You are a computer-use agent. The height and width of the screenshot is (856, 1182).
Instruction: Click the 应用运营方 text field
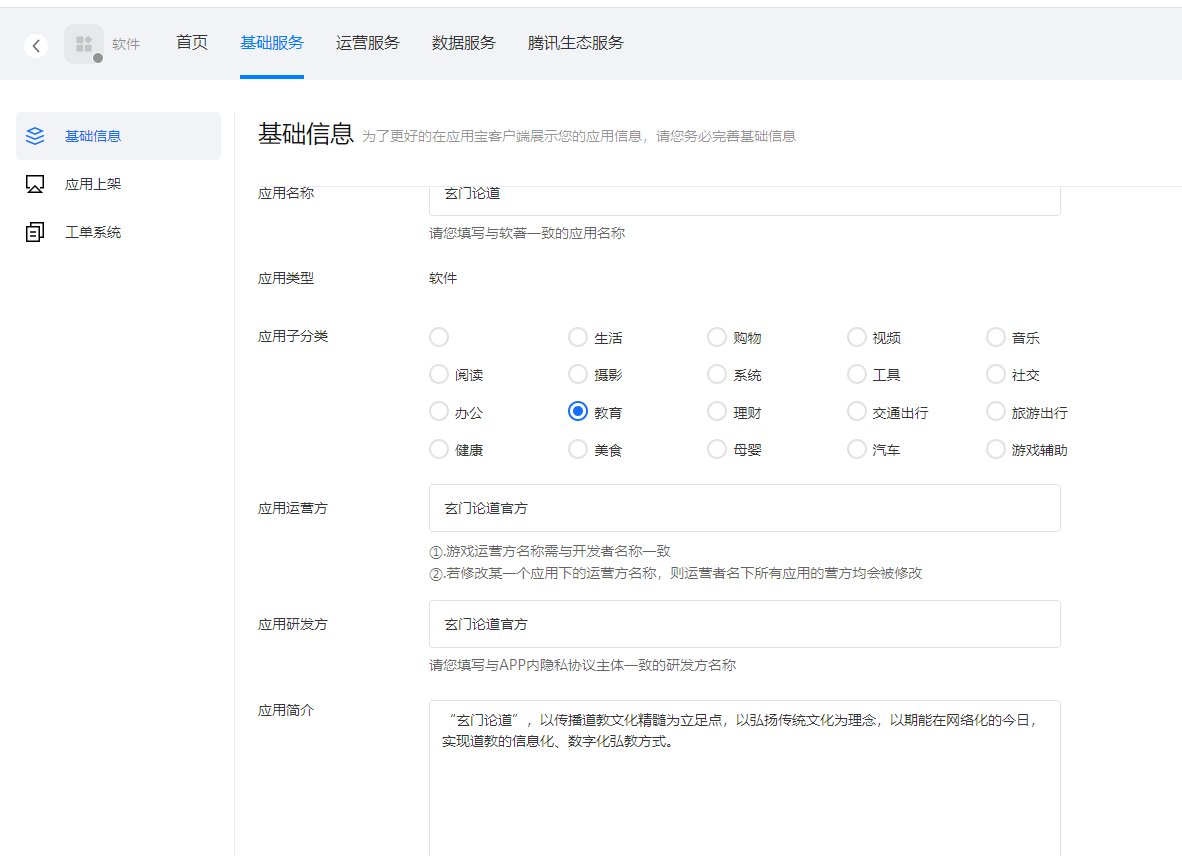744,508
